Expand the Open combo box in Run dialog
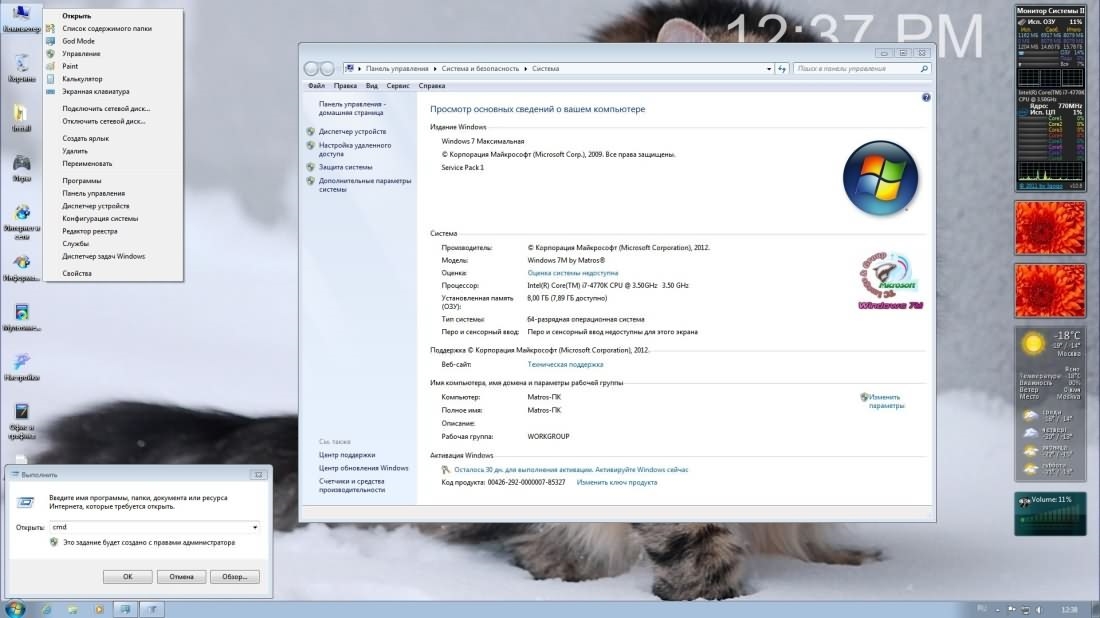1100x618 pixels. coord(255,527)
